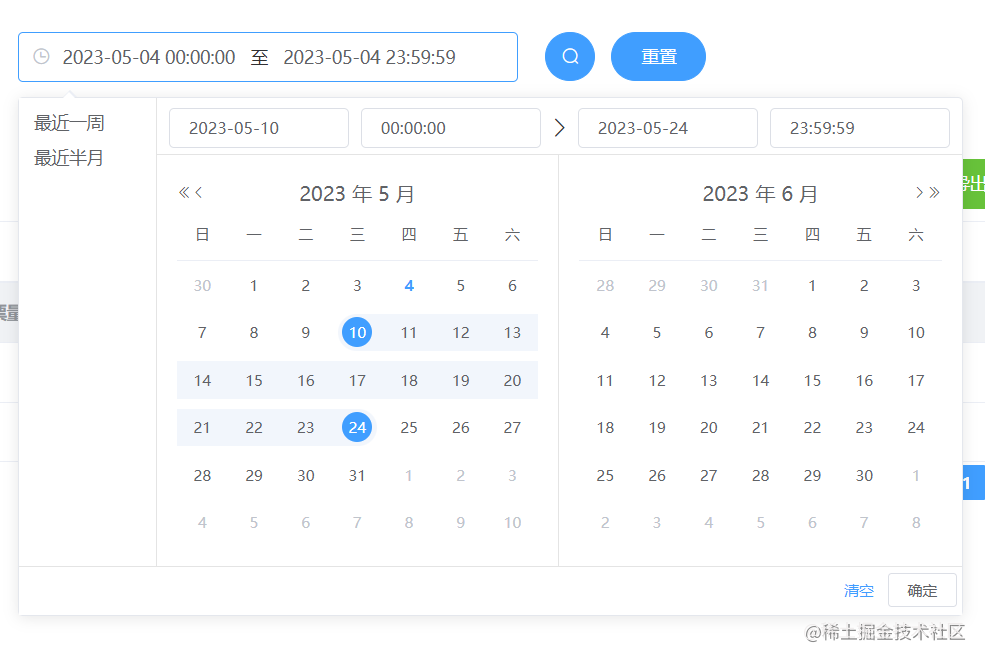Click the blue search magnifier icon
The width and height of the screenshot is (985, 662).
pyautogui.click(x=569, y=56)
